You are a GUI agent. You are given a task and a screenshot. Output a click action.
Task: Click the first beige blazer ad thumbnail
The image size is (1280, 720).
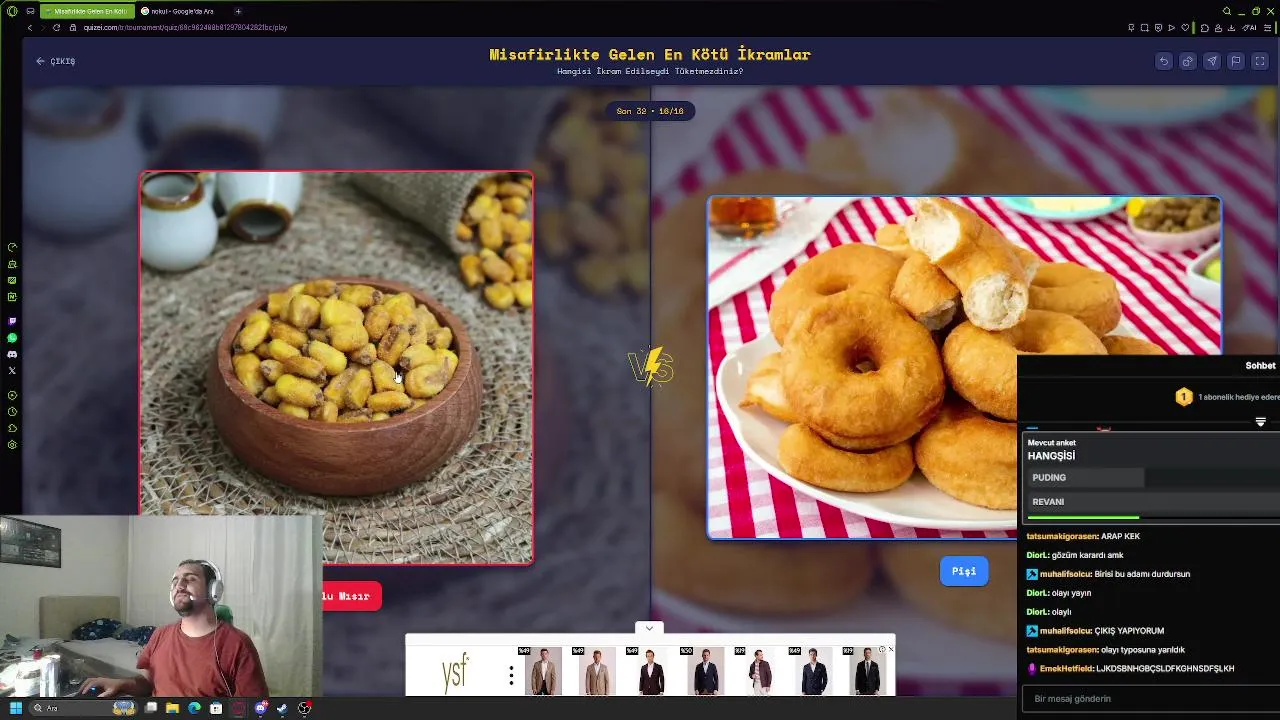click(544, 671)
